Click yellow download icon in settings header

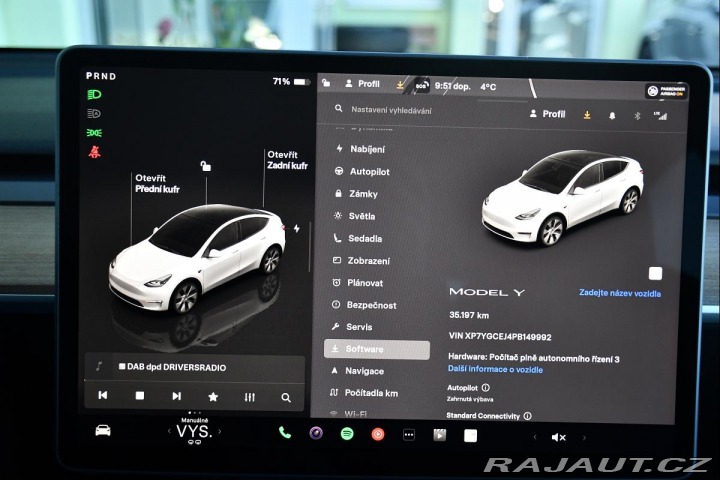coord(587,115)
